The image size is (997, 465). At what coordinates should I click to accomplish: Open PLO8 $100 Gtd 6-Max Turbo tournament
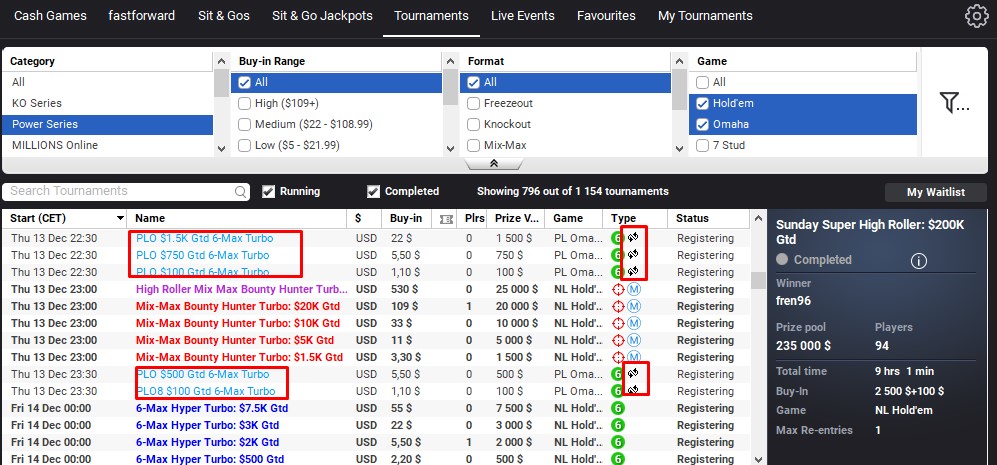[x=205, y=391]
